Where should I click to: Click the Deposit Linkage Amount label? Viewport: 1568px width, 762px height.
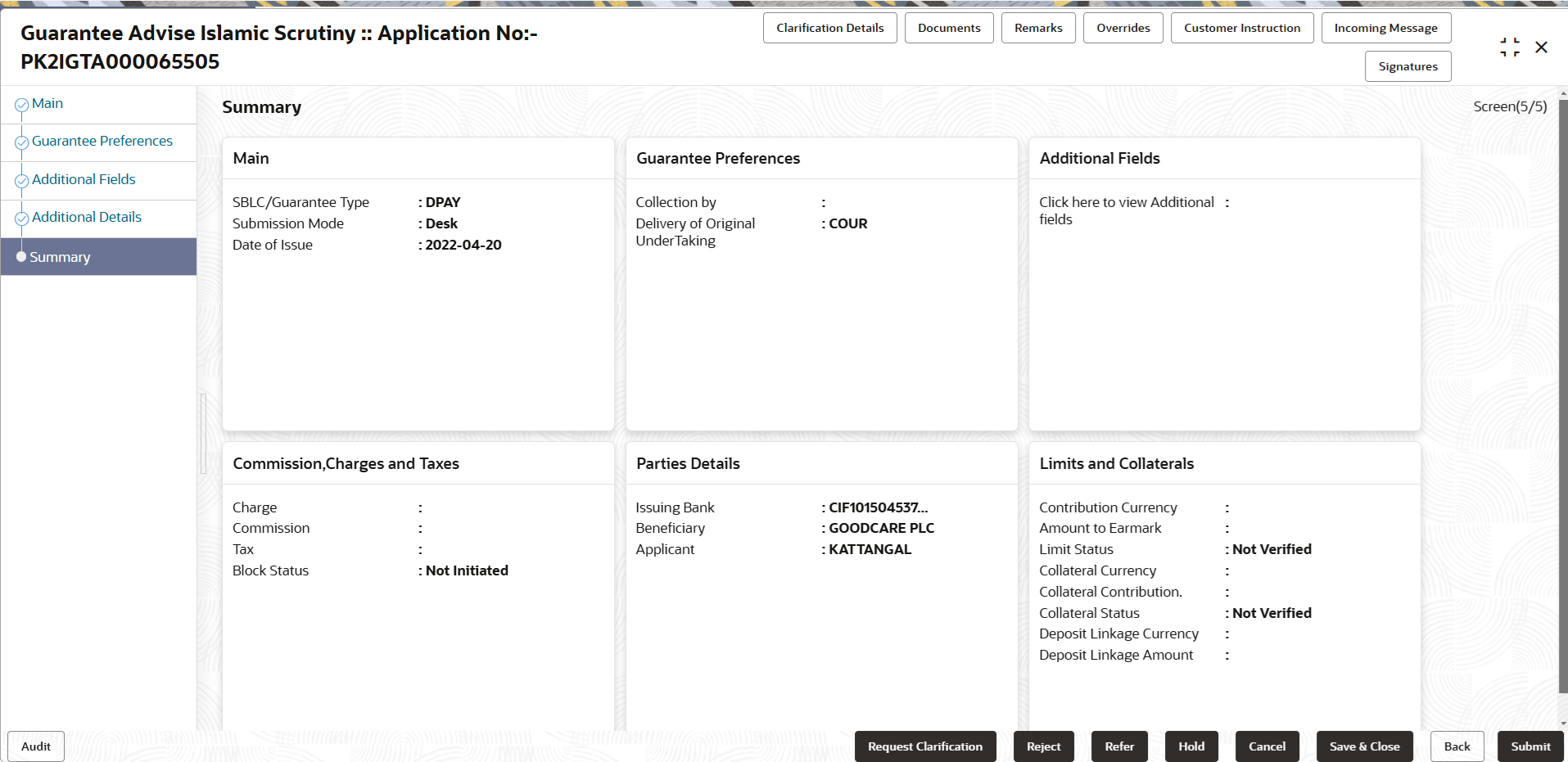(1116, 656)
